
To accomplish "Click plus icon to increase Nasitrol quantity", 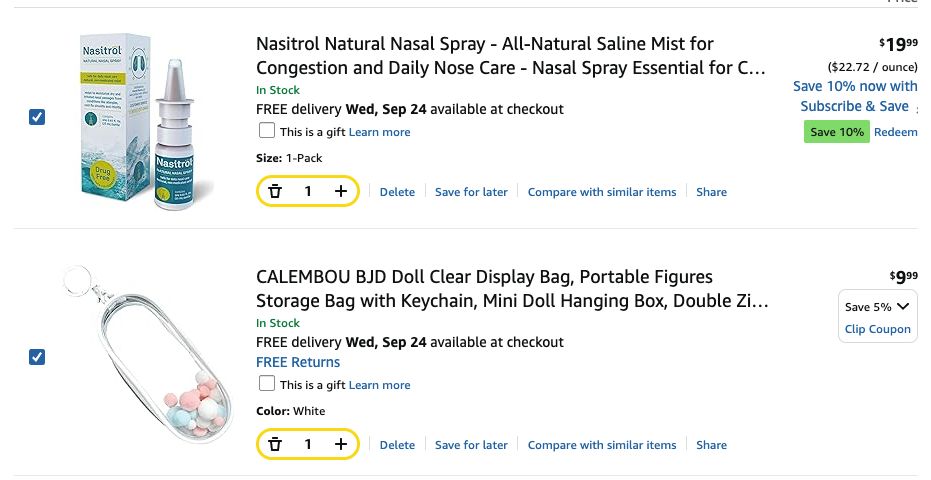I will 341,191.
